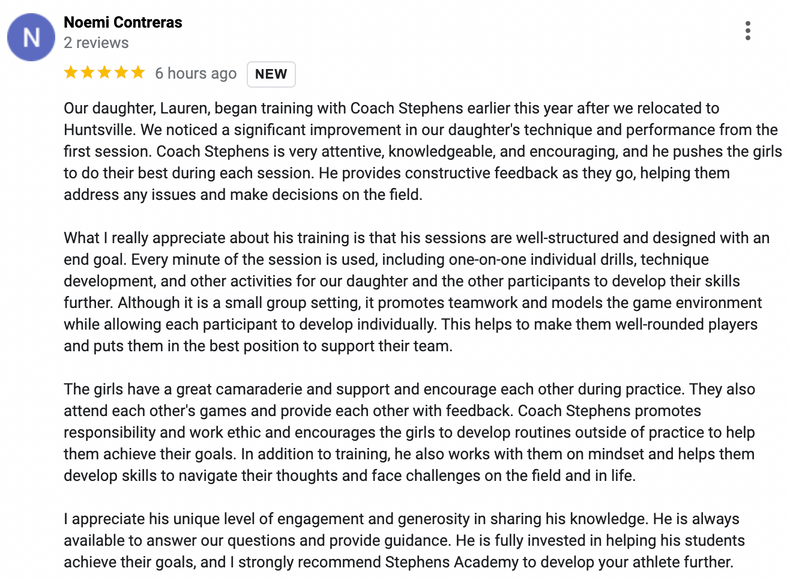
Task: Open Noemi Contreras's profile name
Action: point(122,21)
